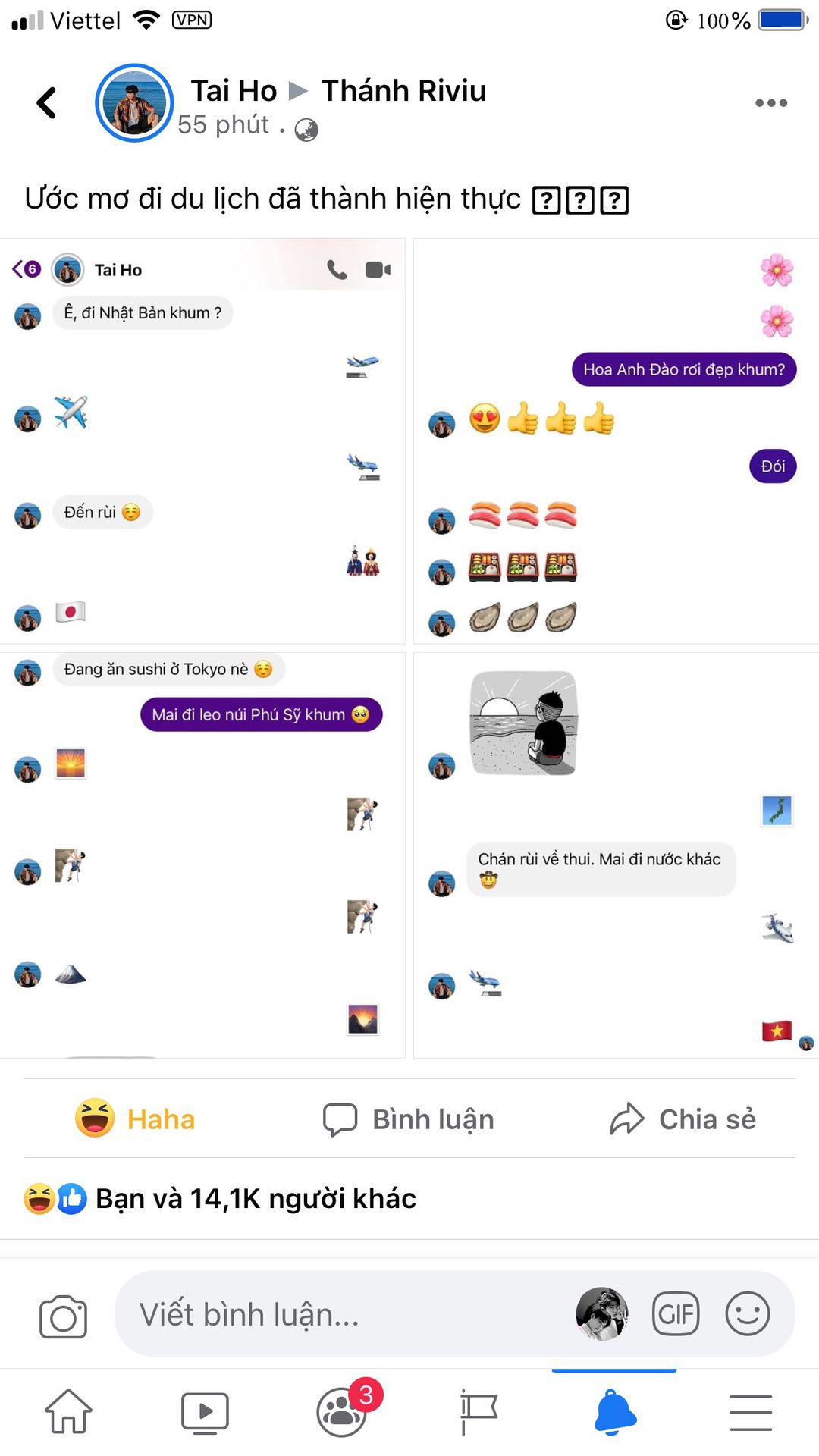Tap the back arrow in the post header
Image resolution: width=819 pixels, height=1456 pixels.
[46, 103]
